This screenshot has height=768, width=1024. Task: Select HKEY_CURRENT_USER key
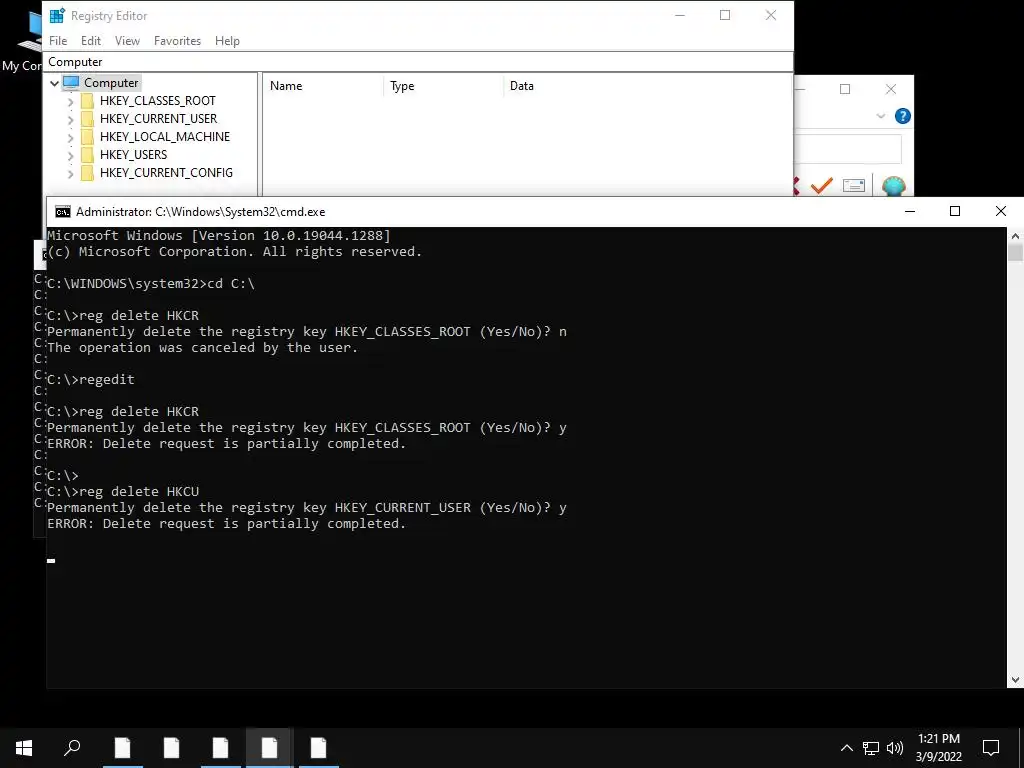pos(159,119)
